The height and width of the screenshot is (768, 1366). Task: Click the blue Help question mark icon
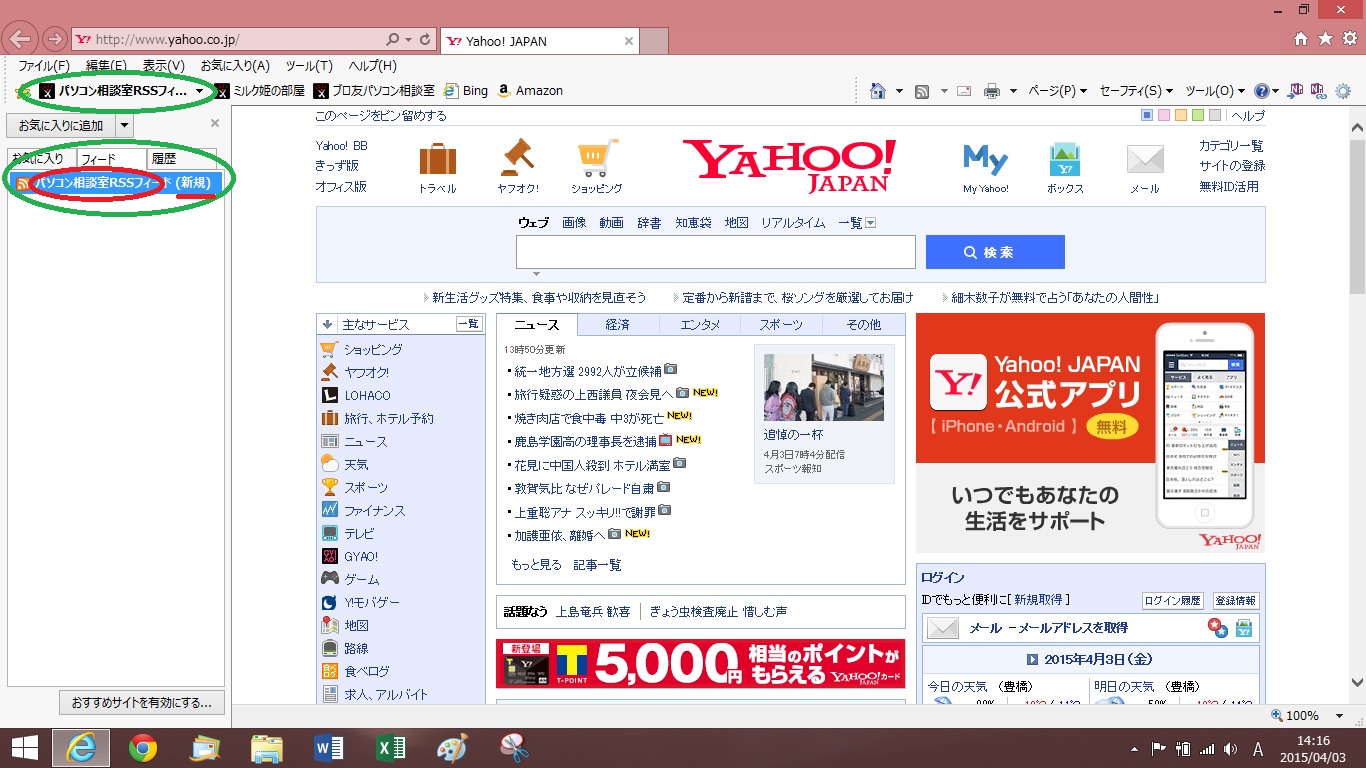pos(1262,91)
